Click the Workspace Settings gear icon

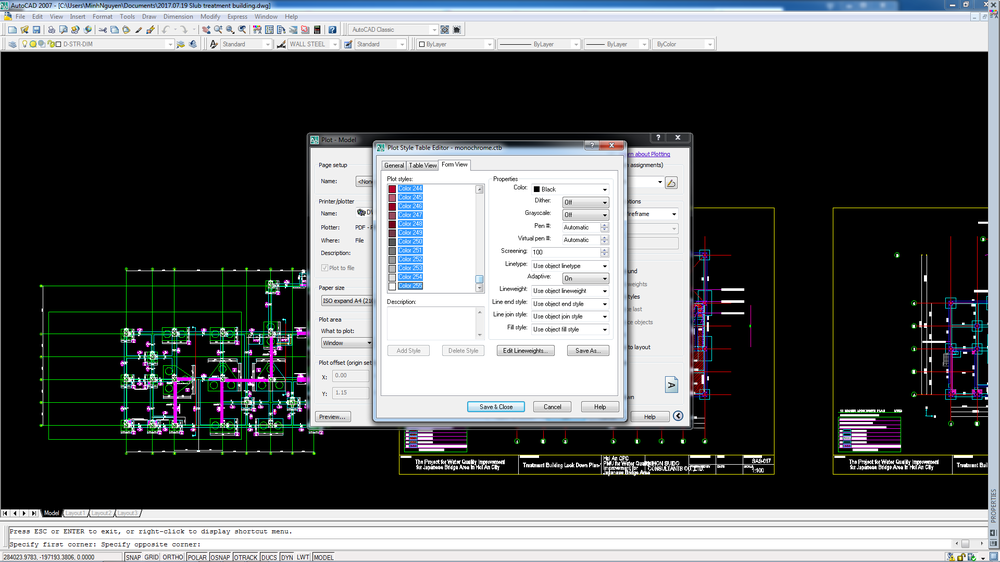tap(445, 29)
